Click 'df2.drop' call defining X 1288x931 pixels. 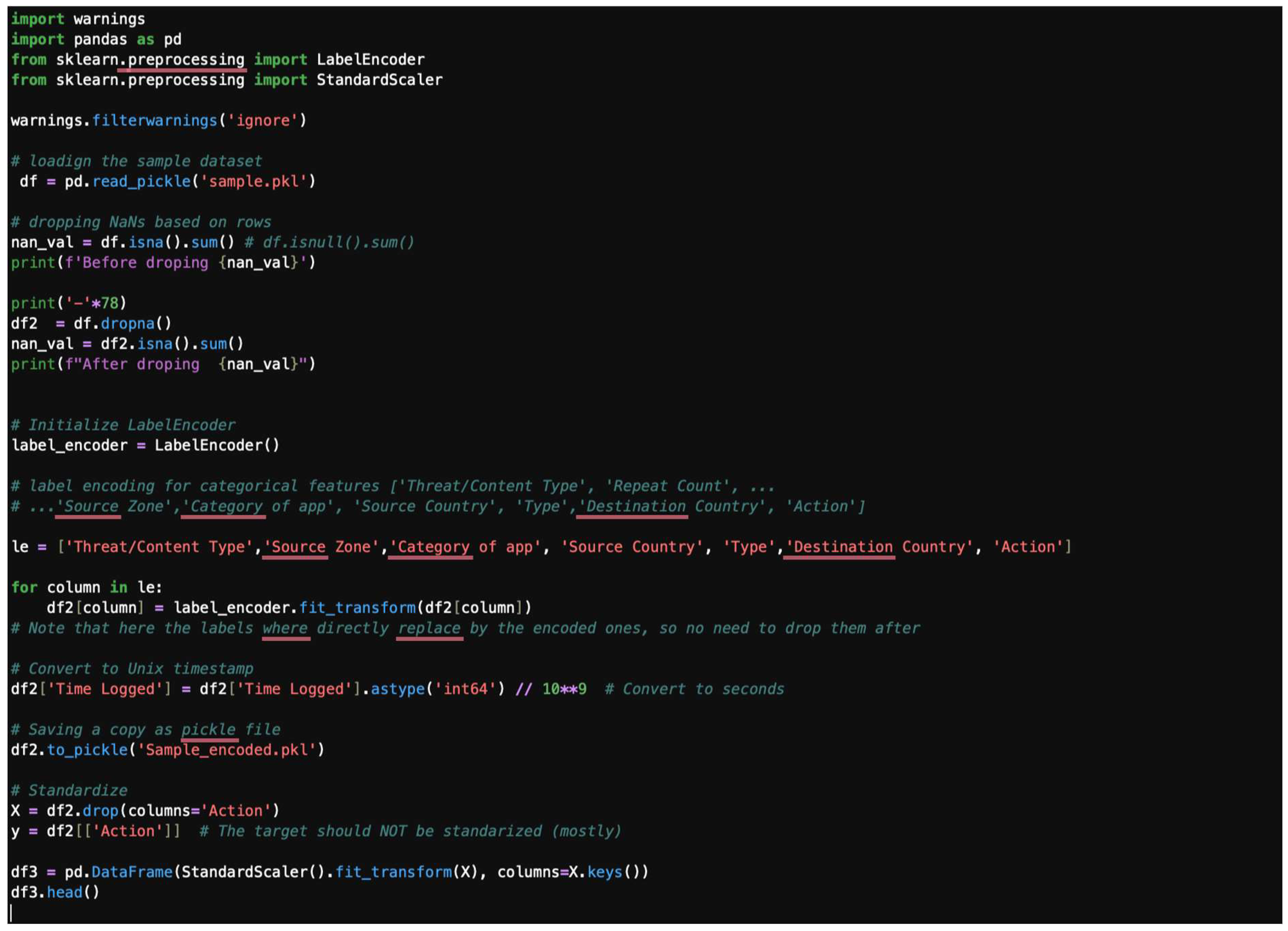tap(82, 811)
